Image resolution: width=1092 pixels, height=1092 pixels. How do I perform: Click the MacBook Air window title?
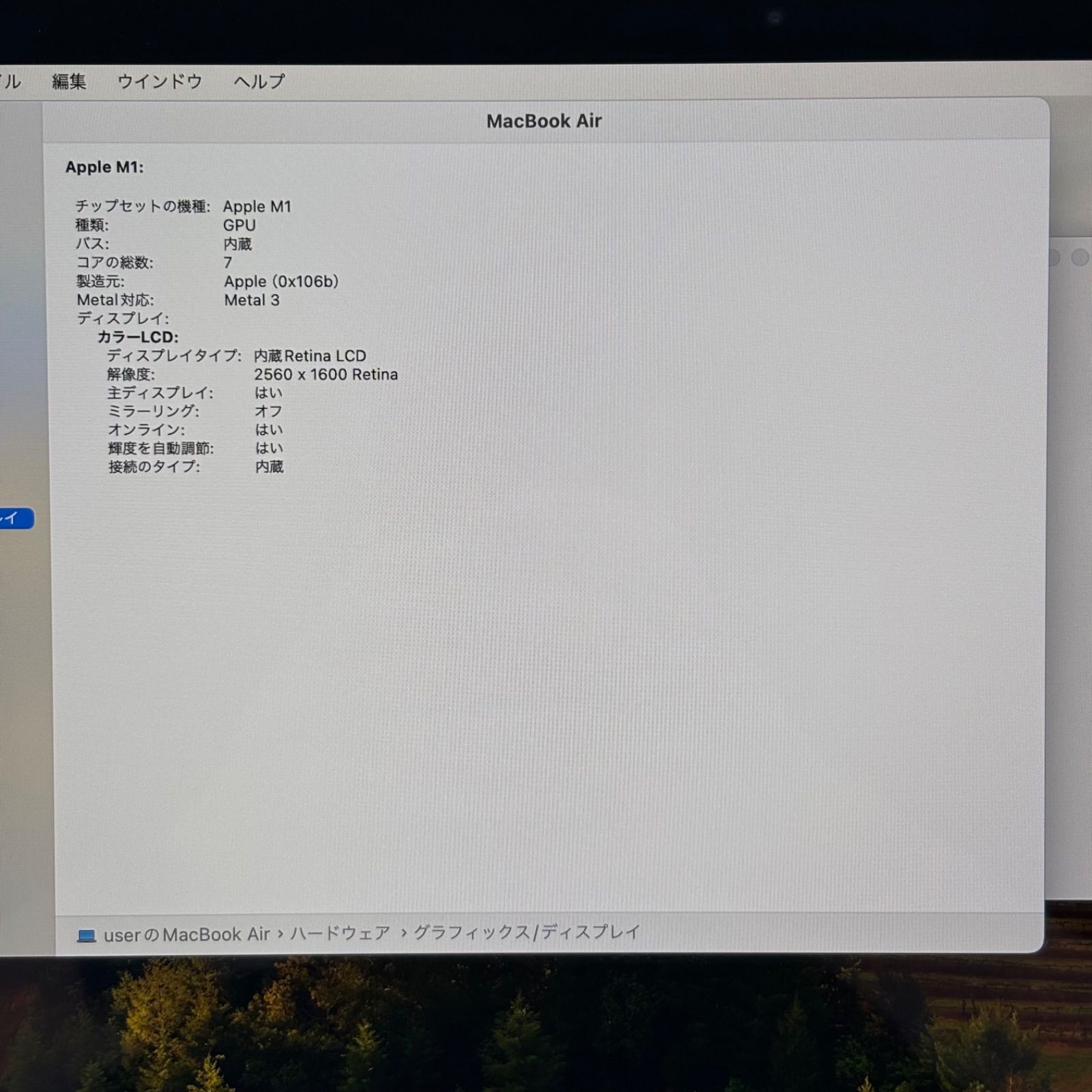coord(544,121)
